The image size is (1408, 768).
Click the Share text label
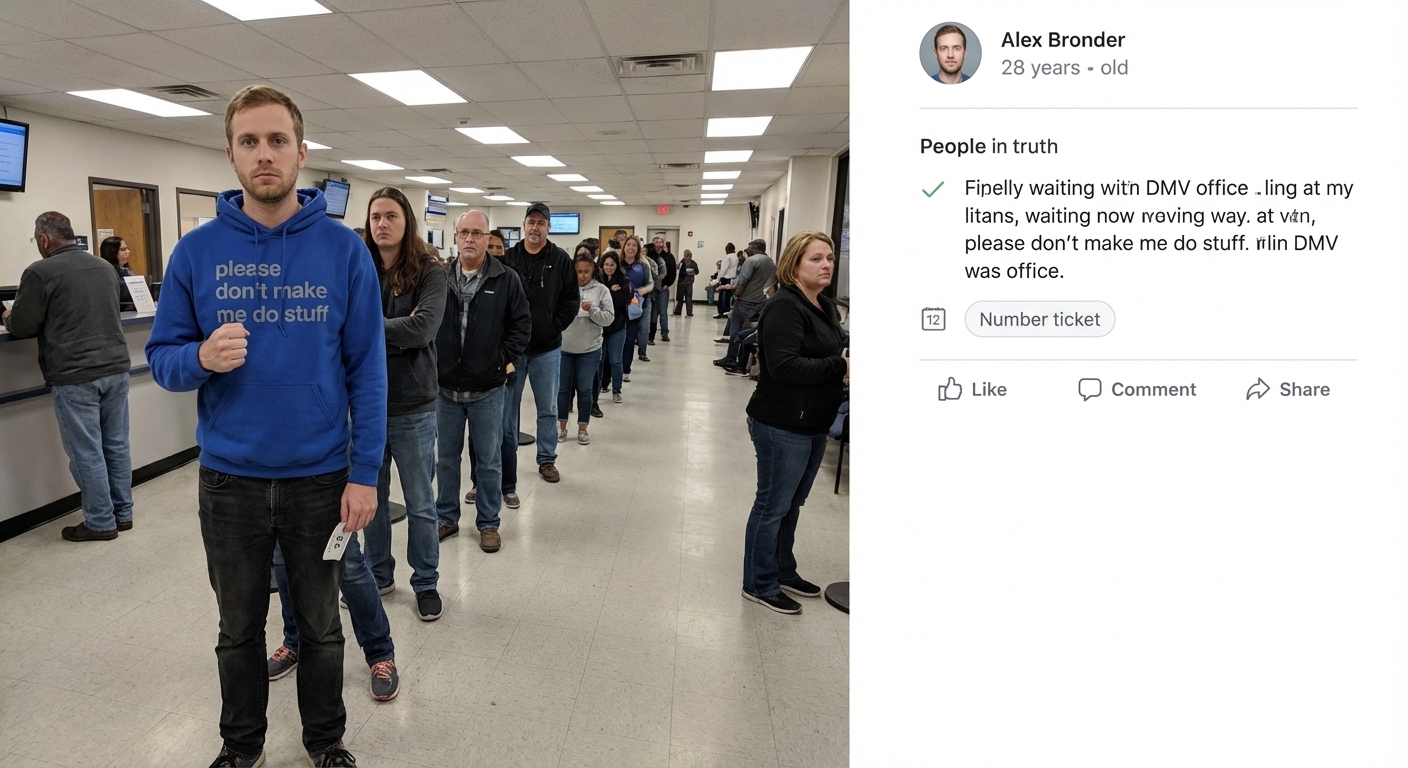[x=1304, y=390]
